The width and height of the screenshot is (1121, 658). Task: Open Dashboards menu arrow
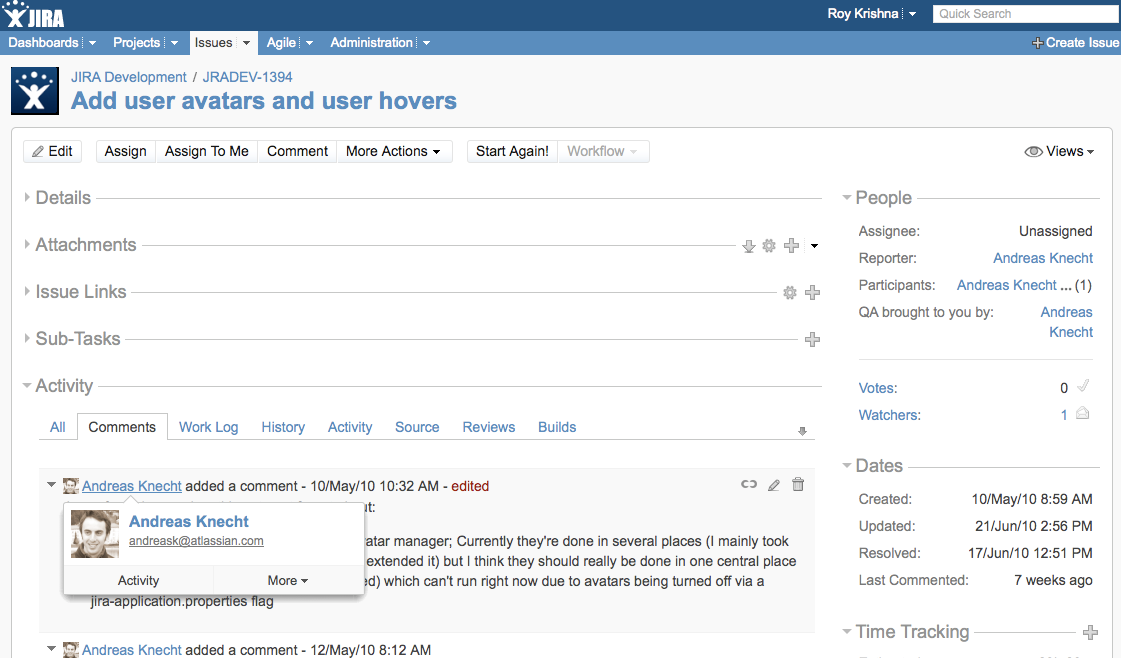click(x=92, y=43)
